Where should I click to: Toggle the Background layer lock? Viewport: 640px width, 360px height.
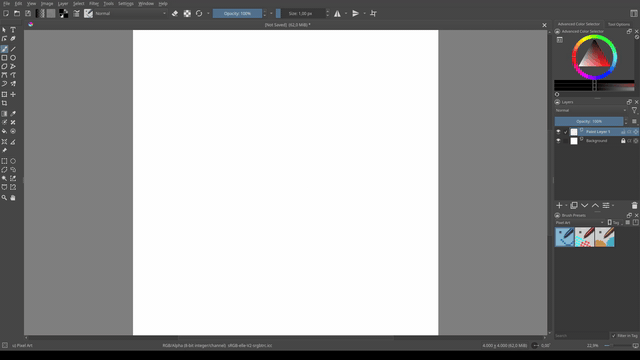pos(623,141)
